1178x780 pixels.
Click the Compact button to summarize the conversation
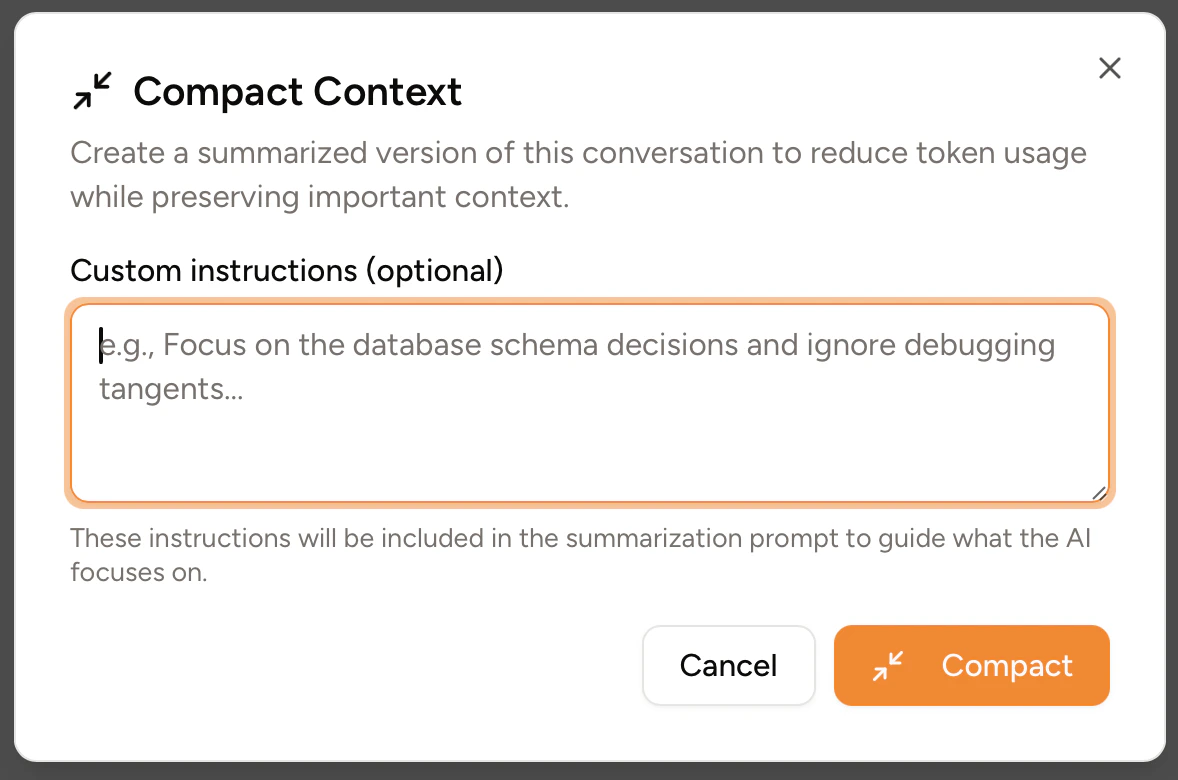971,665
